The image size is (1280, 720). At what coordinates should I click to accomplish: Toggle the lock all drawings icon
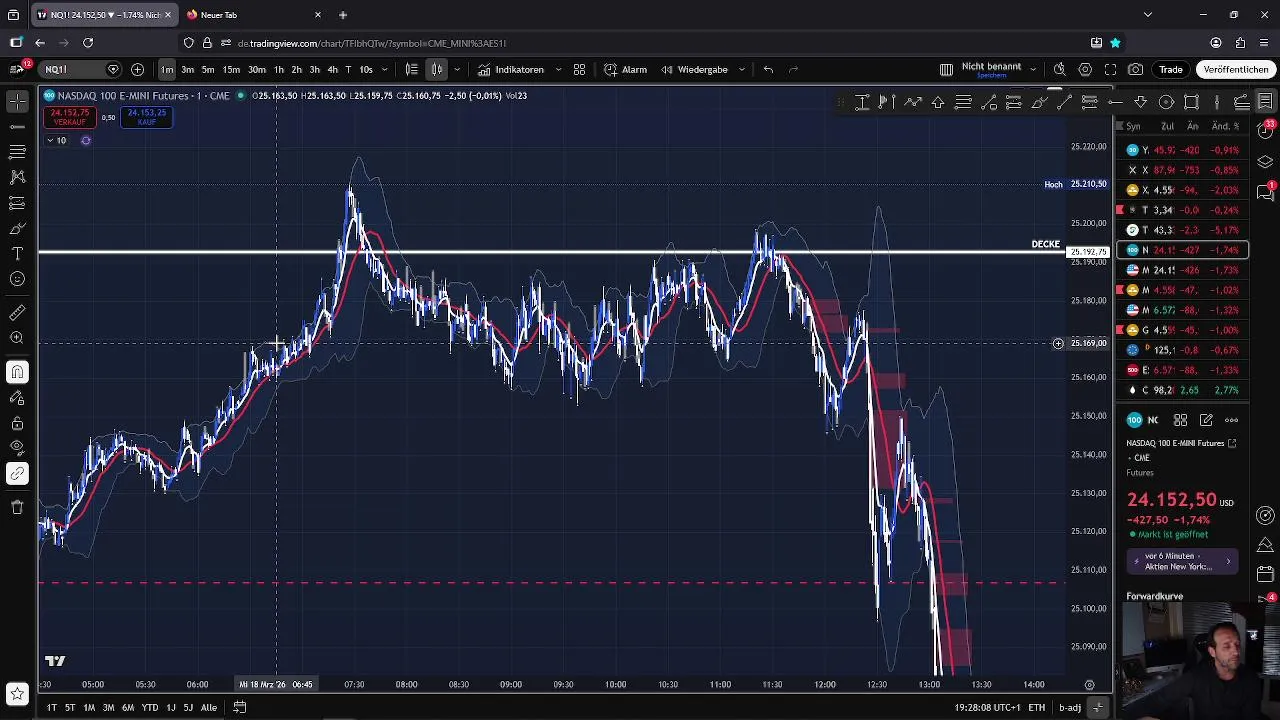(17, 423)
